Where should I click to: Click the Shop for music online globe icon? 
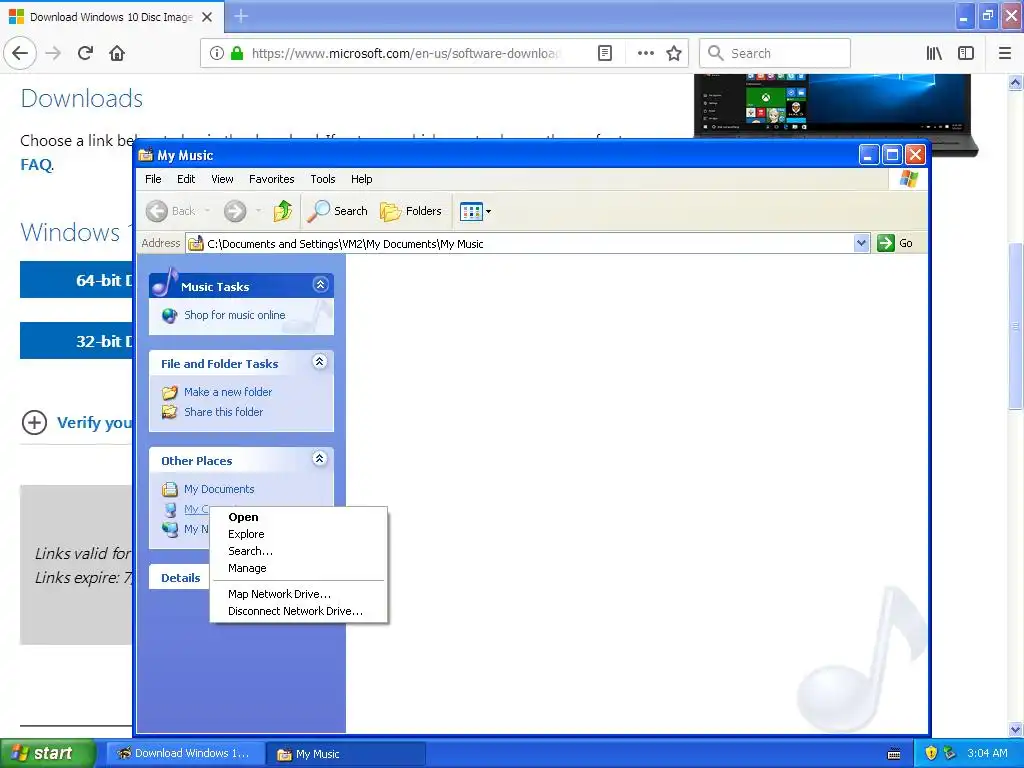(169, 315)
